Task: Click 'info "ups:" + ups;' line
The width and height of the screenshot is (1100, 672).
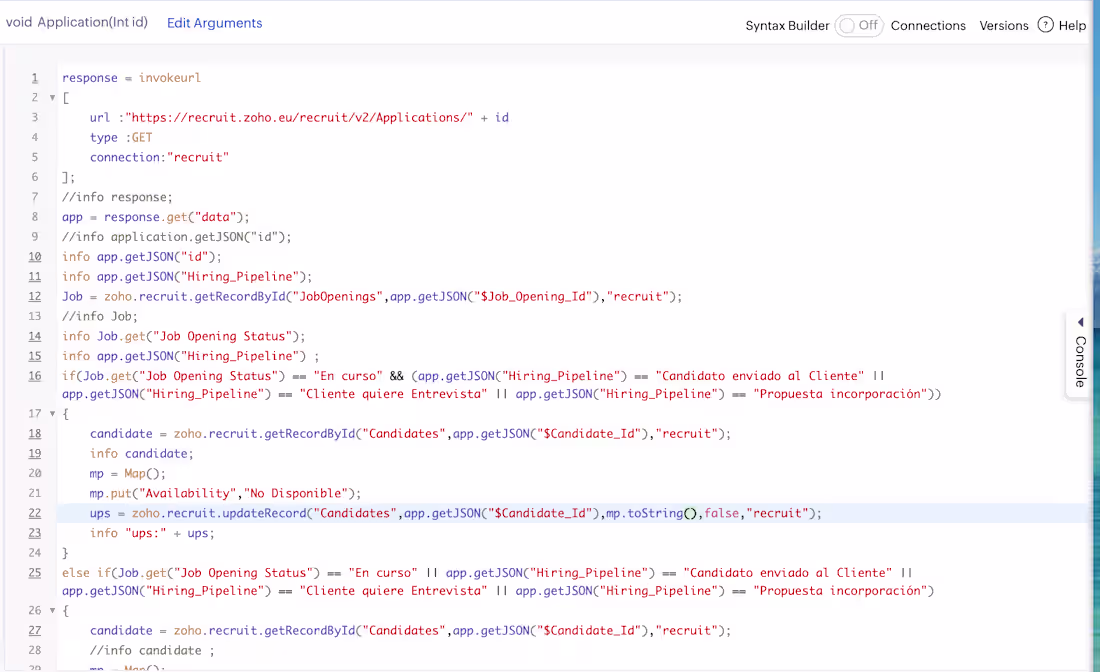Action: (x=152, y=533)
